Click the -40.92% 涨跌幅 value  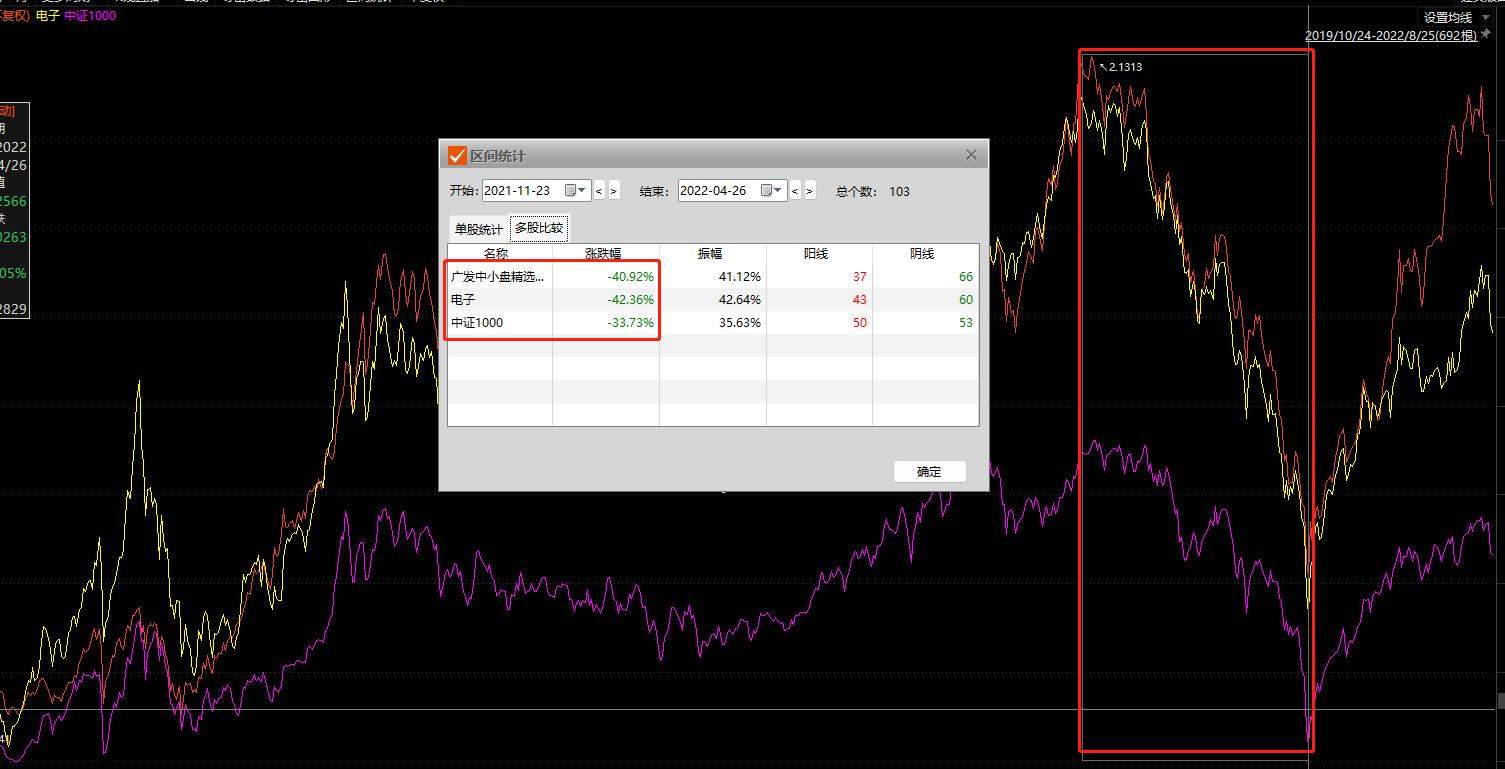tap(630, 276)
